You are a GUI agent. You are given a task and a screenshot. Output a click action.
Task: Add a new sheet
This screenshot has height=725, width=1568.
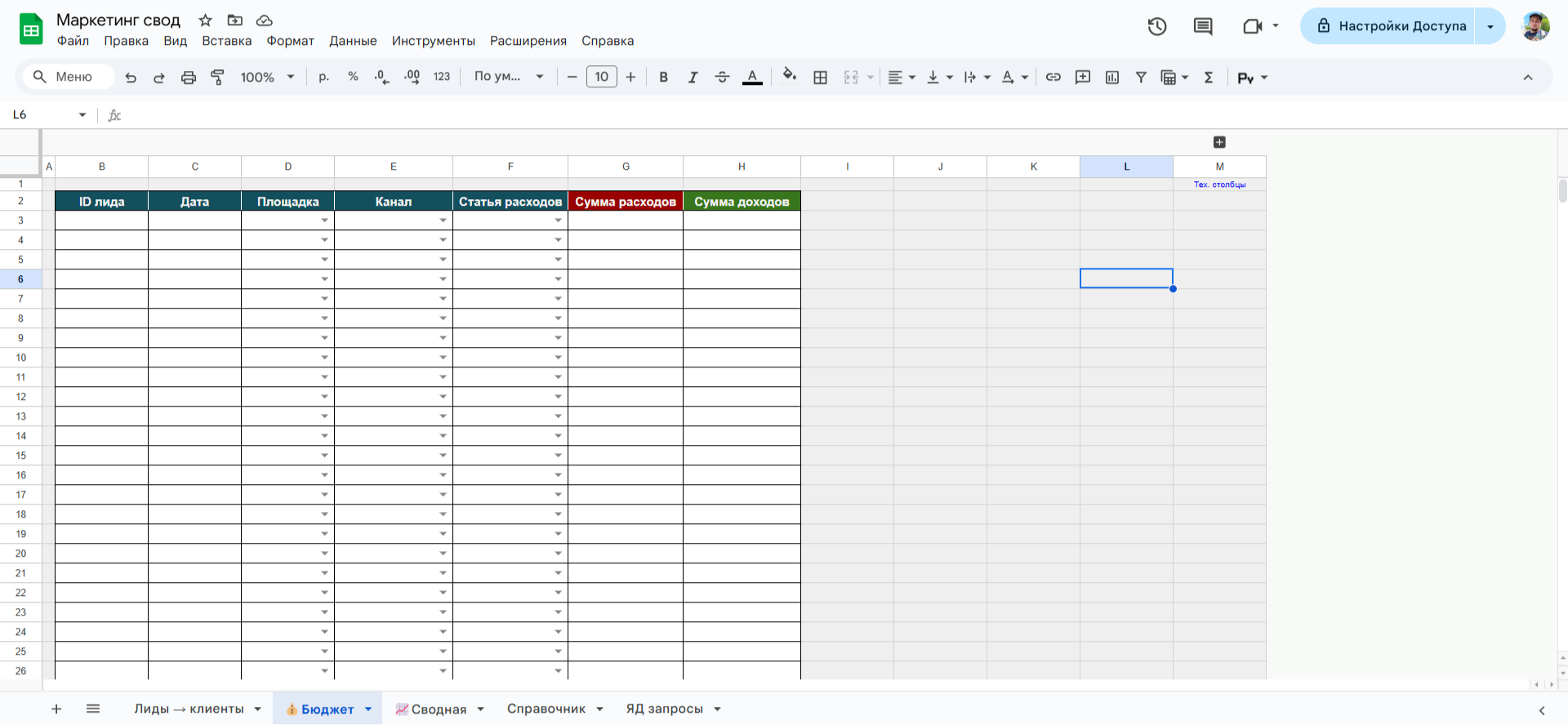pos(56,709)
